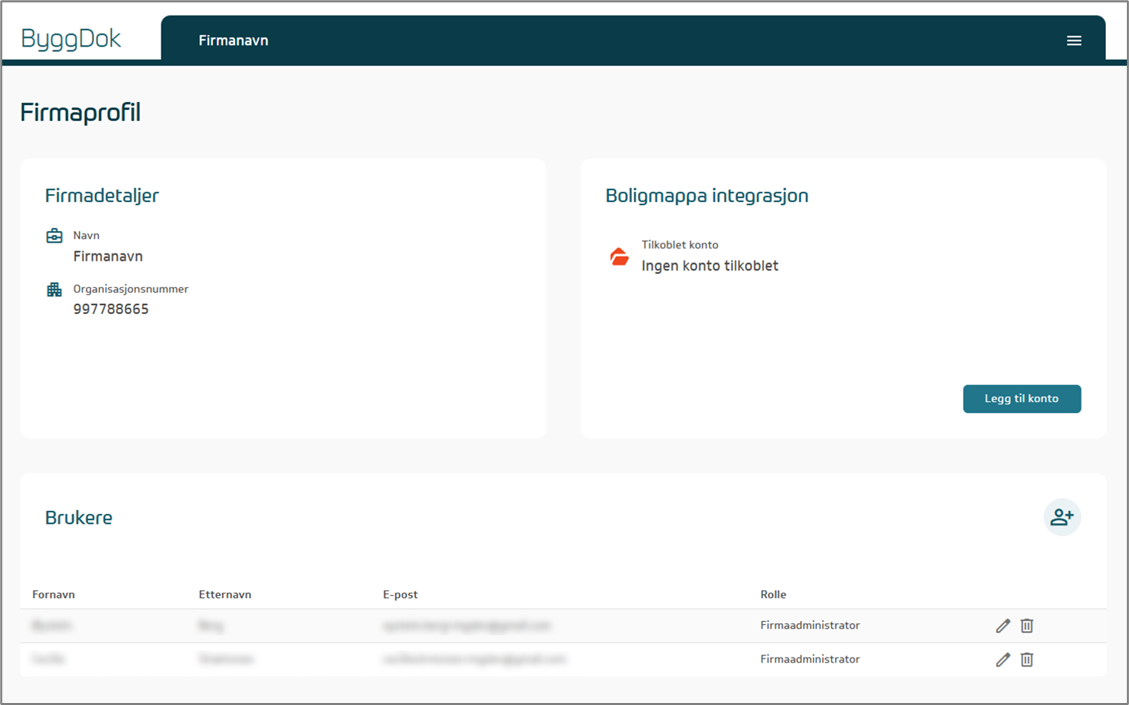Click the first user's email address
The image size is (1129, 705).
point(467,626)
